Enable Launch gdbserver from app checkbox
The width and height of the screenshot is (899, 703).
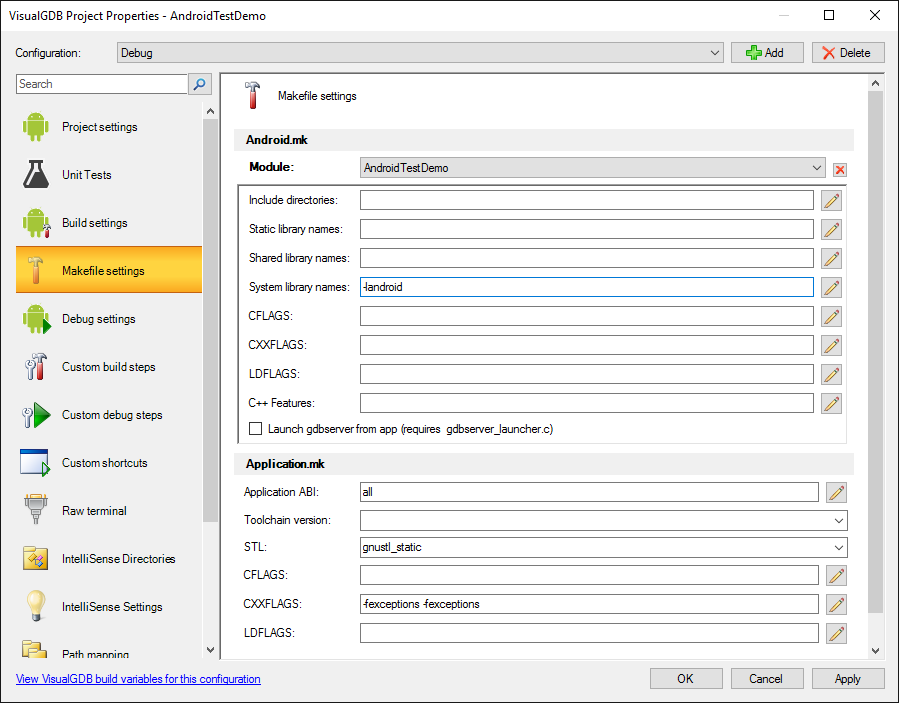pyautogui.click(x=256, y=429)
